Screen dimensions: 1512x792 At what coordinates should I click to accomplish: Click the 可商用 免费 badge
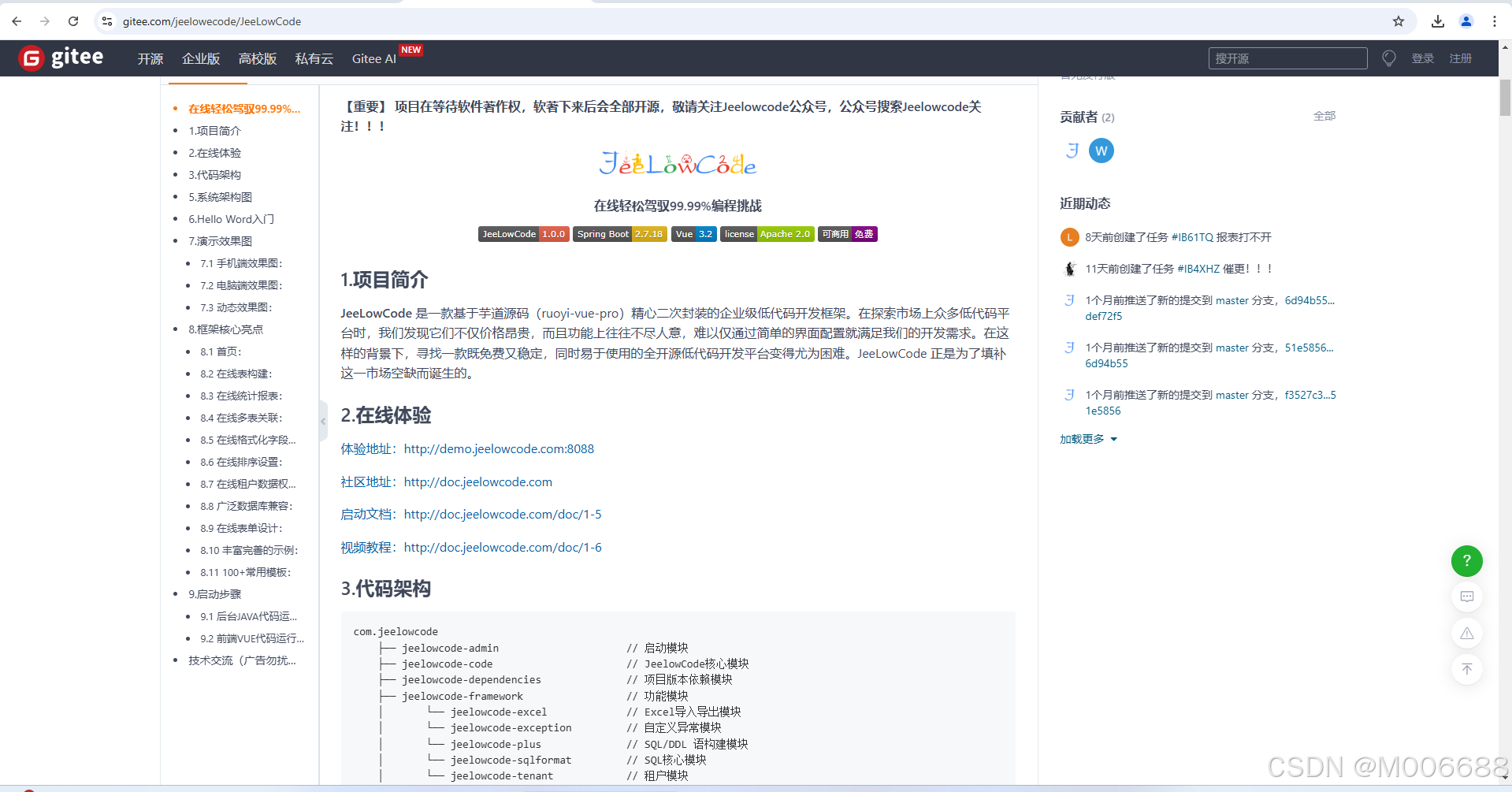click(848, 234)
